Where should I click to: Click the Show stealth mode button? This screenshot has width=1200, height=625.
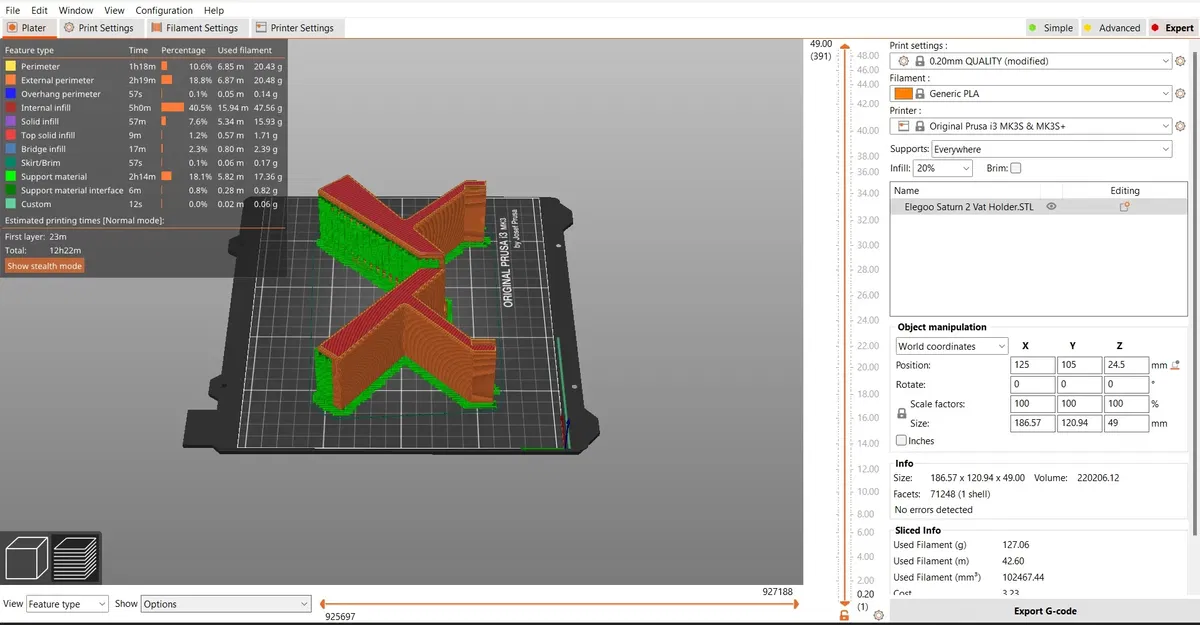[x=44, y=266]
